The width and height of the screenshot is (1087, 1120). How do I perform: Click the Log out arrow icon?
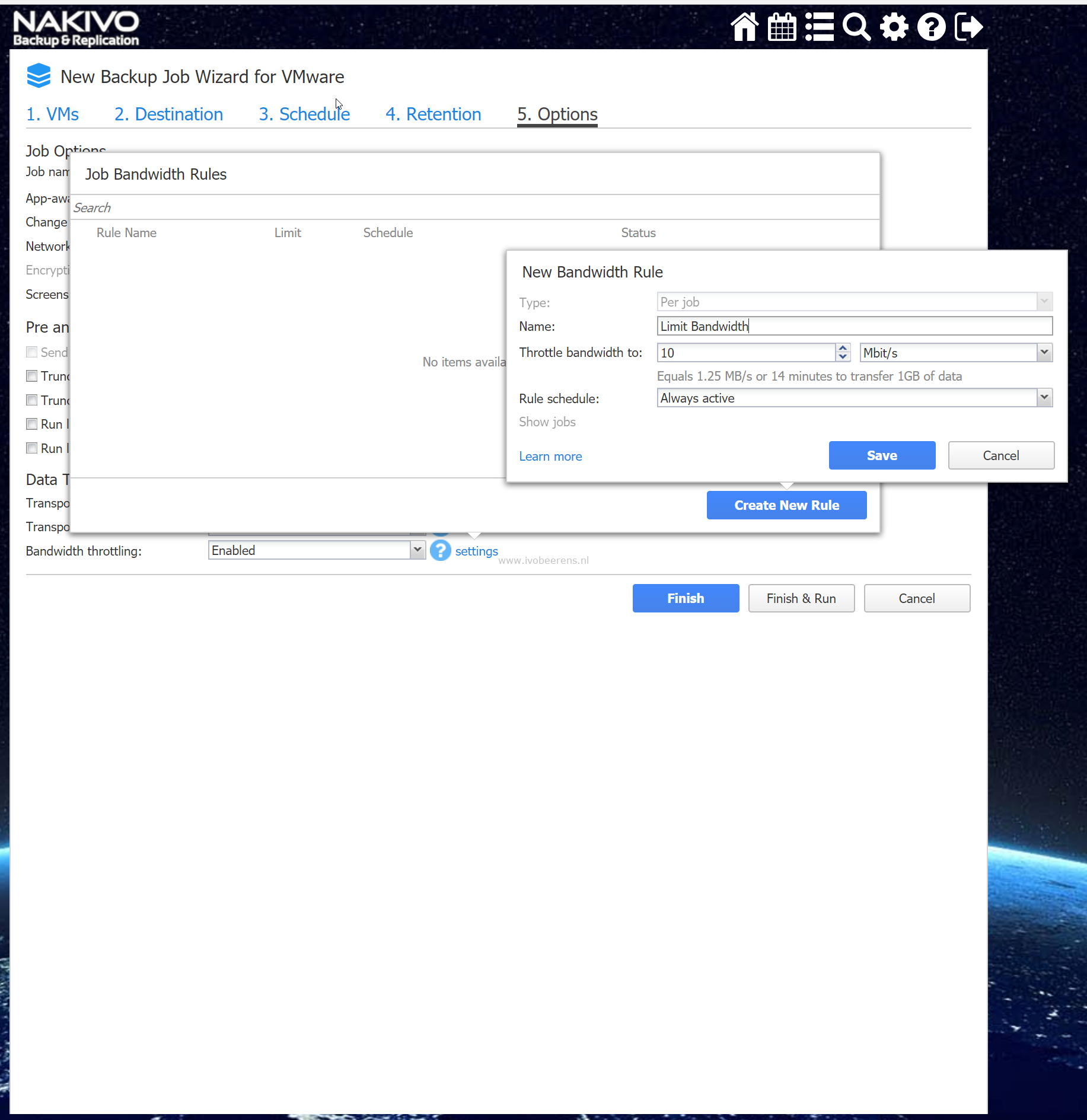coord(969,27)
